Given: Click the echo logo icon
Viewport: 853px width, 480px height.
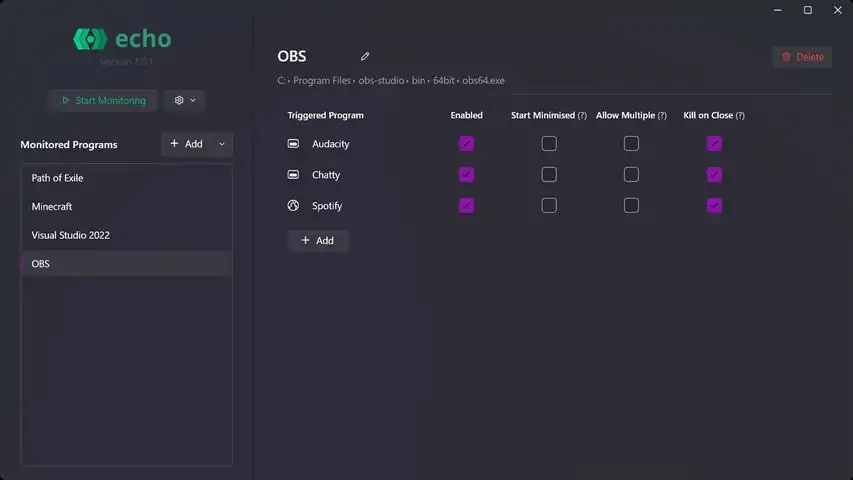Looking at the screenshot, I should click(x=90, y=39).
